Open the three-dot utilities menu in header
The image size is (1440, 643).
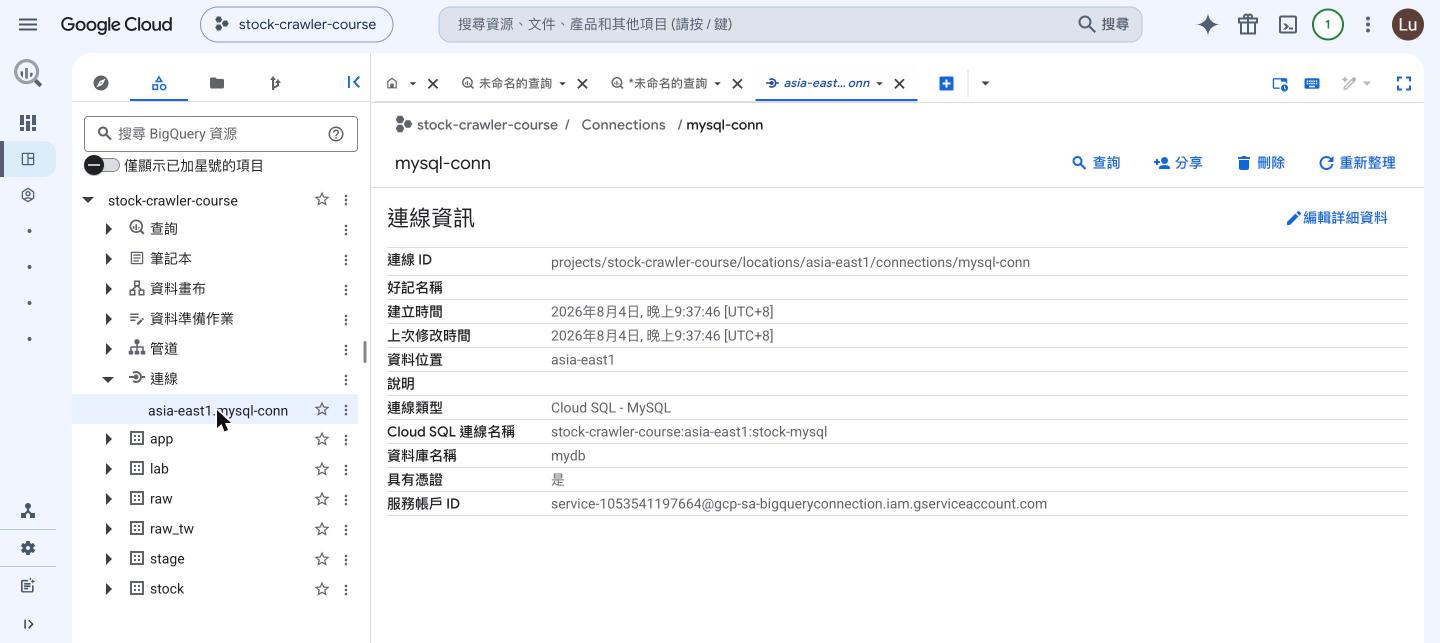1368,25
